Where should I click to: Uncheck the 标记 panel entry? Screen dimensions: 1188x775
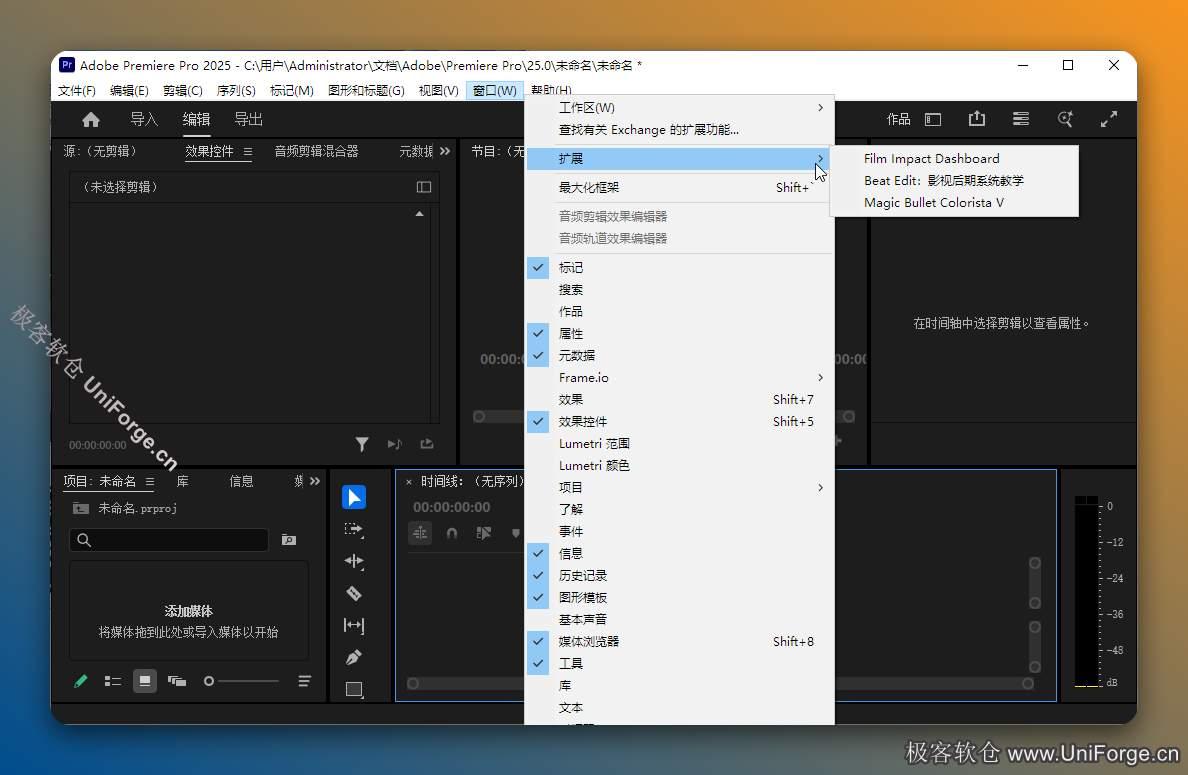(680, 267)
